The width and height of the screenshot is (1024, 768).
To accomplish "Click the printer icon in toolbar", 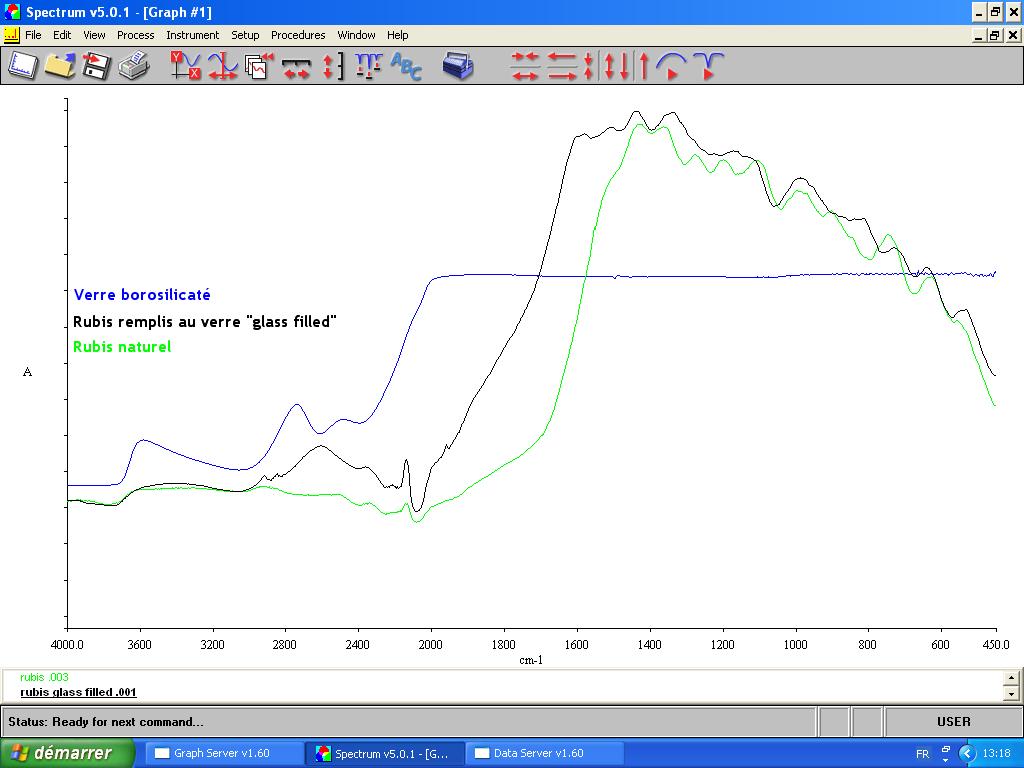I will (133, 66).
